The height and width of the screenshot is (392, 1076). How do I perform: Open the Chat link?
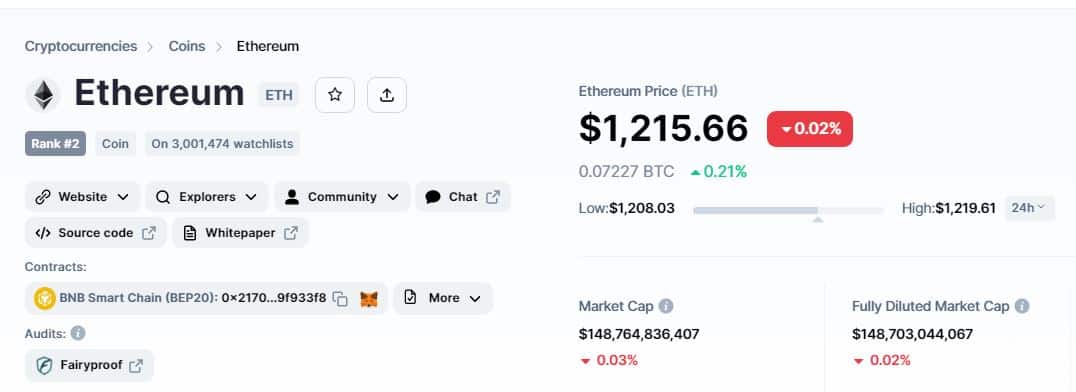(463, 197)
